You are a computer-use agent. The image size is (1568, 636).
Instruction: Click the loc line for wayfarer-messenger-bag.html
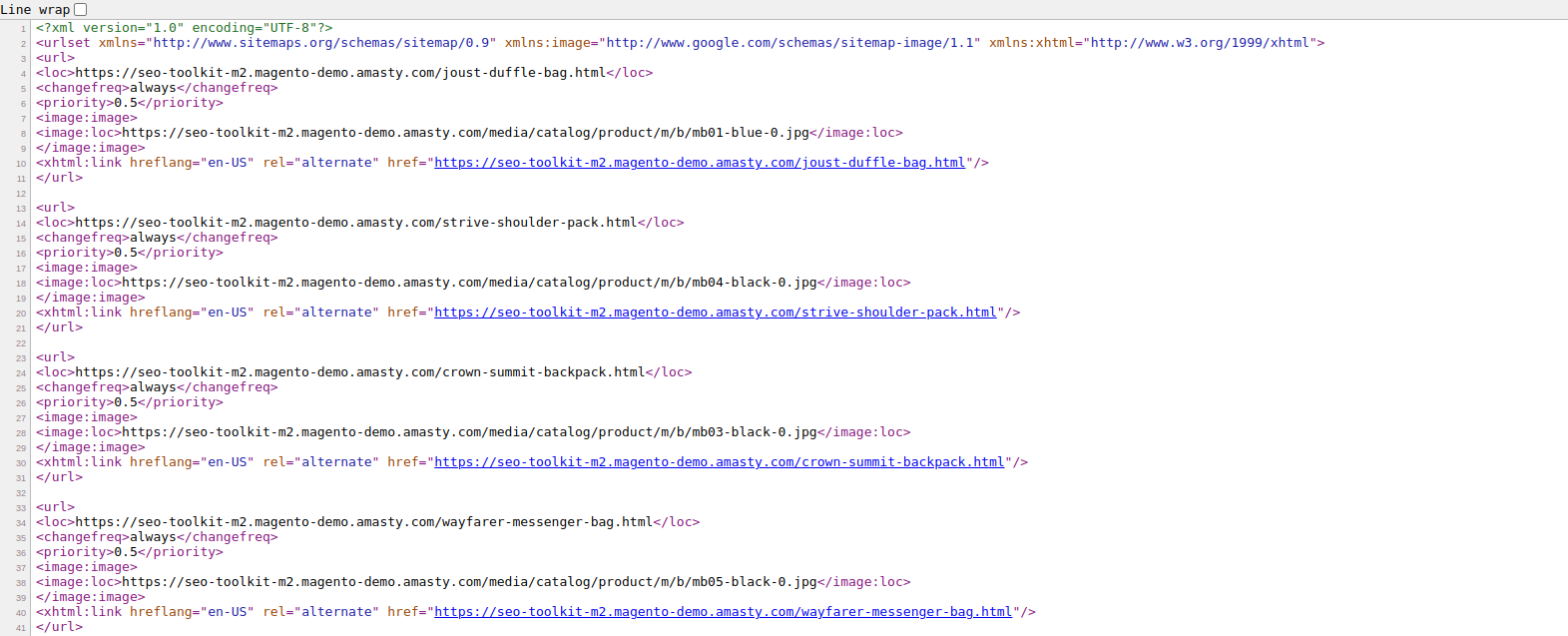pyautogui.click(x=368, y=522)
